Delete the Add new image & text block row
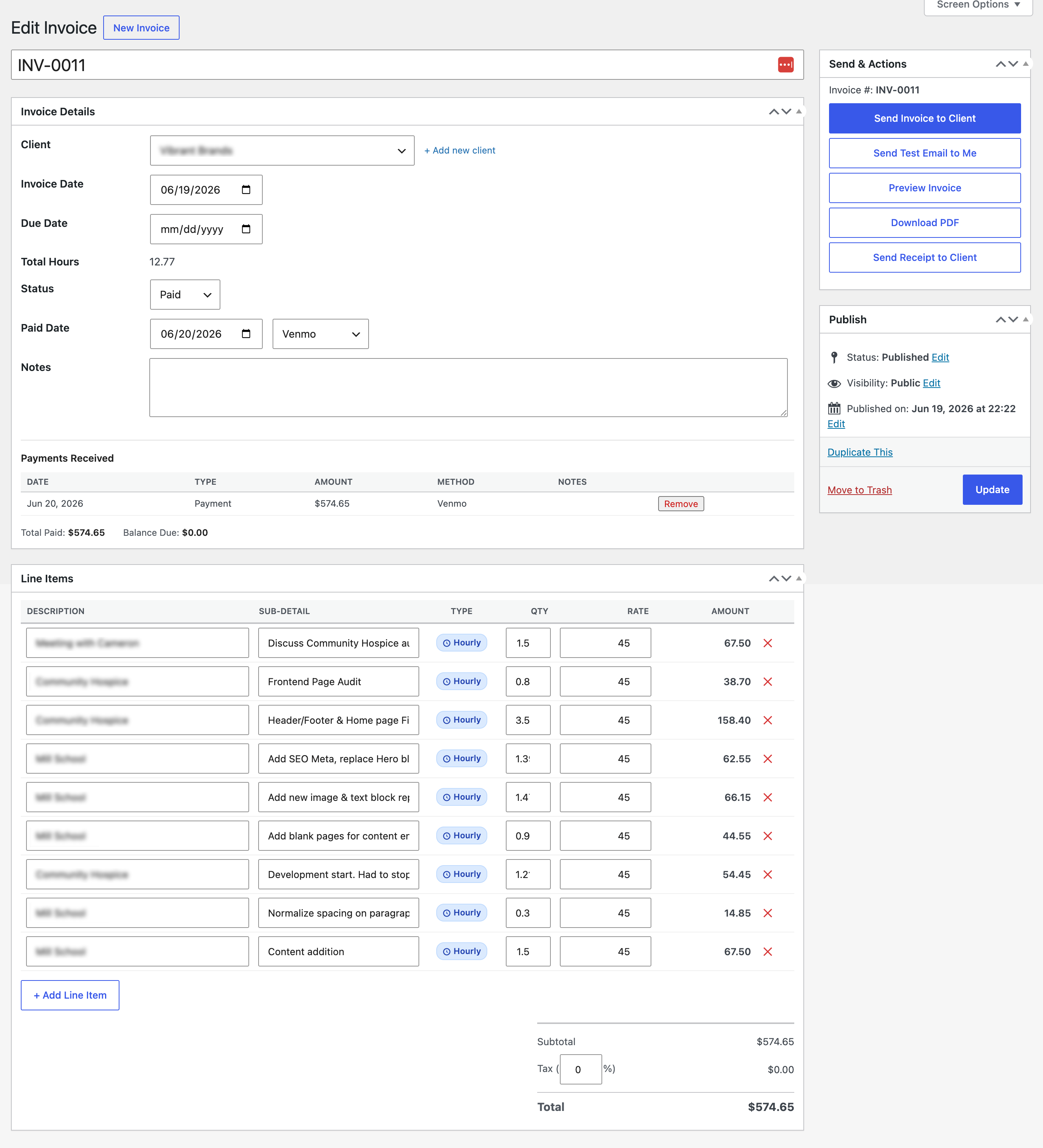This screenshot has height=1148, width=1043. point(767,797)
